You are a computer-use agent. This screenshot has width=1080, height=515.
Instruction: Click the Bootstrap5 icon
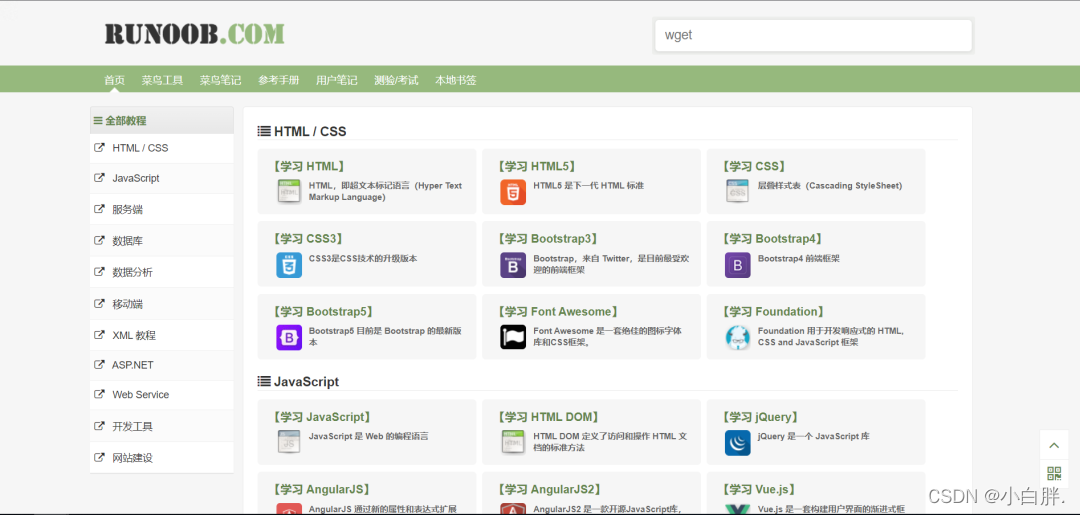[289, 337]
